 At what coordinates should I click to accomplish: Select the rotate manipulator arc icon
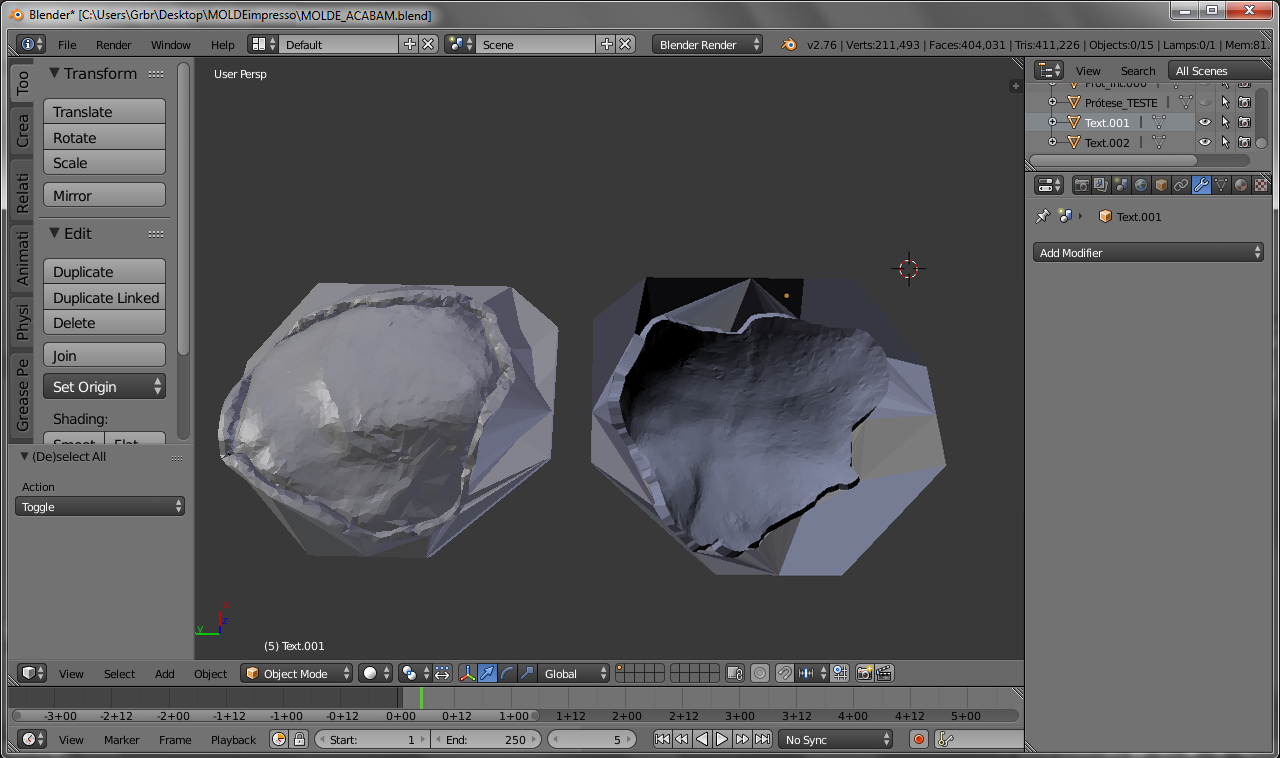[x=507, y=673]
